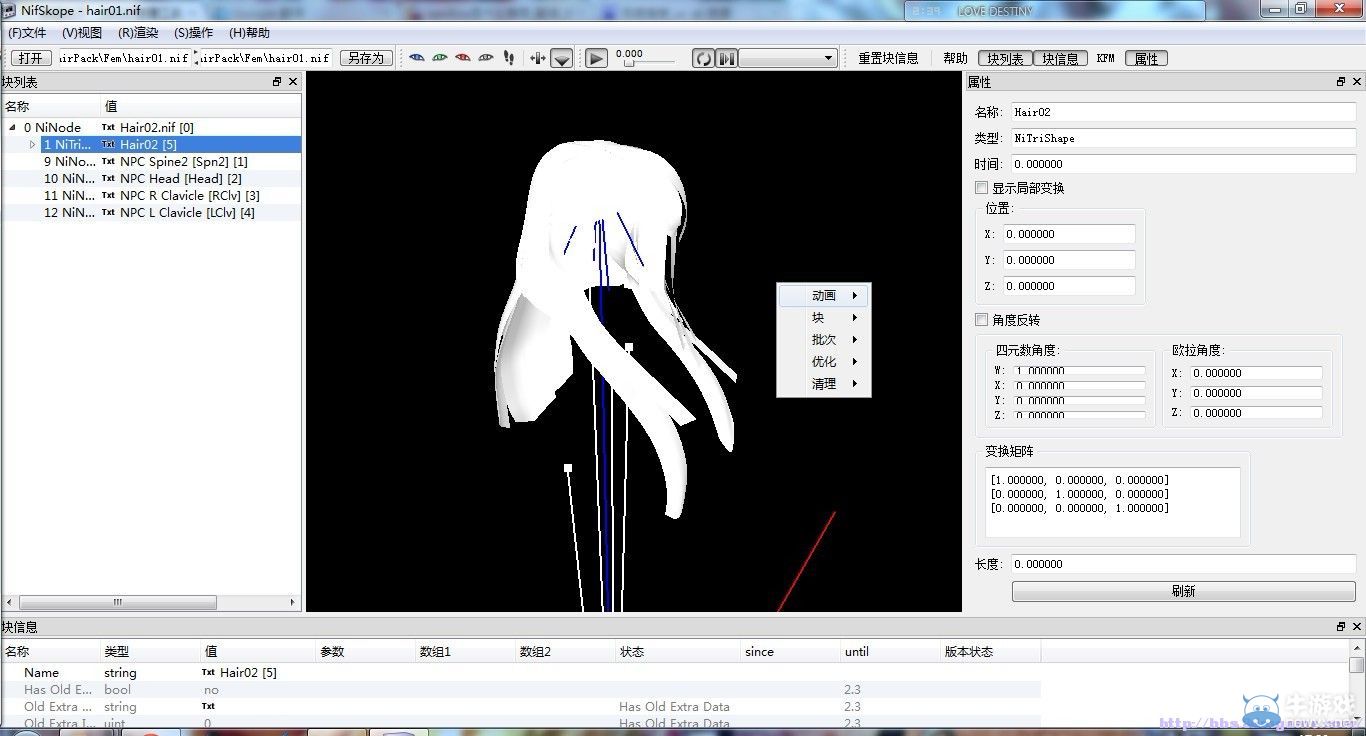Click the 类型 column header in 块信息
The image size is (1366, 736).
pyautogui.click(x=150, y=651)
